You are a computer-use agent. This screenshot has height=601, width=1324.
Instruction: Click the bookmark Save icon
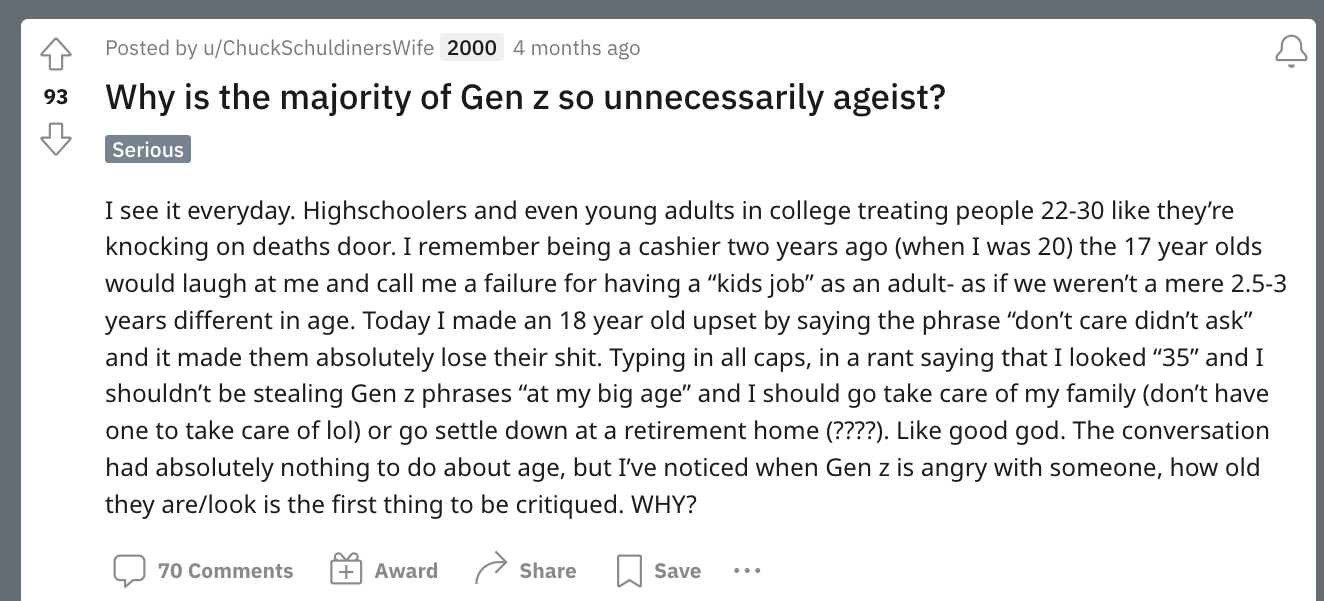[x=628, y=571]
